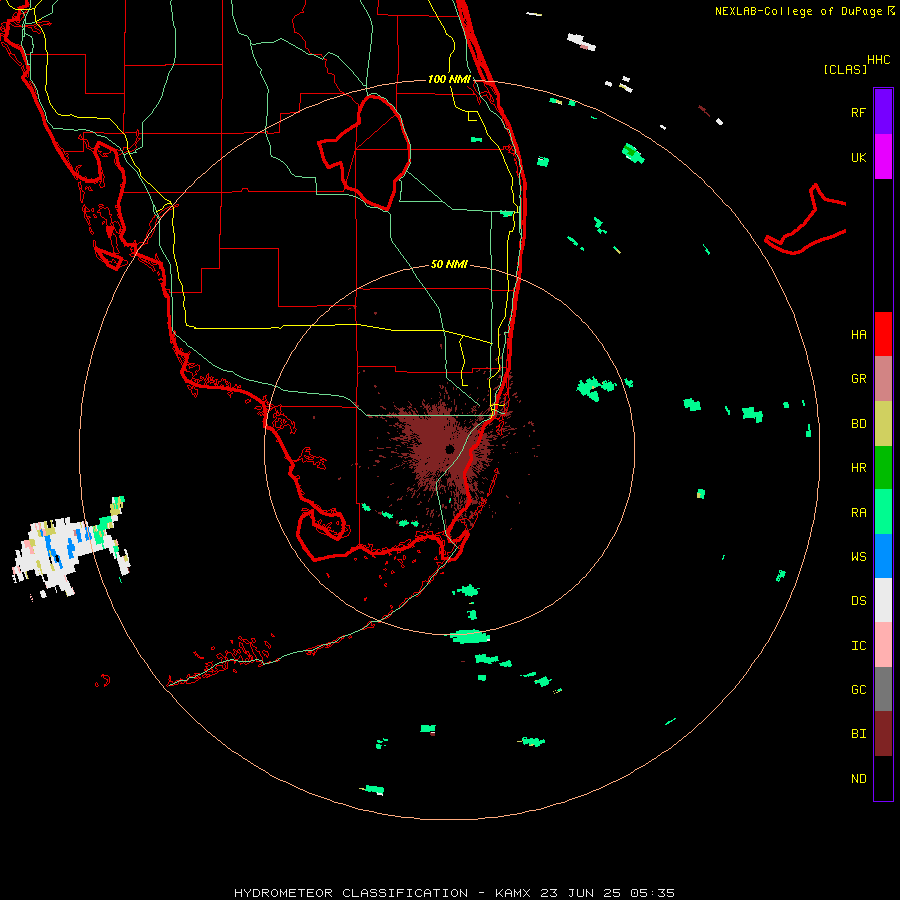Click the GC gray legend swatch
This screenshot has height=900, width=900.
(883, 689)
